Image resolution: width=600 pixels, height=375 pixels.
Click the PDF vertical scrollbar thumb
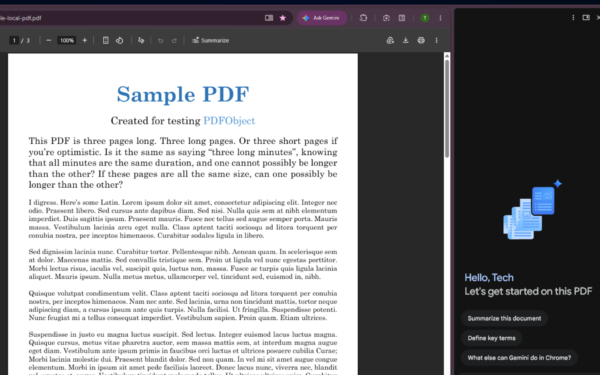[x=447, y=108]
